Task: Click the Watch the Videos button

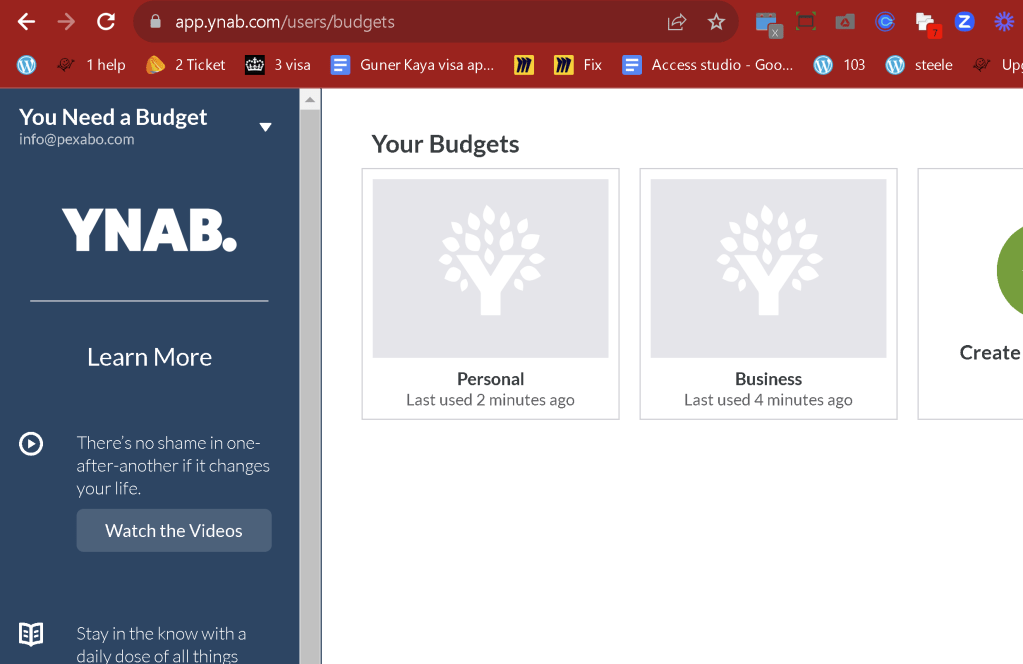Action: coord(174,530)
